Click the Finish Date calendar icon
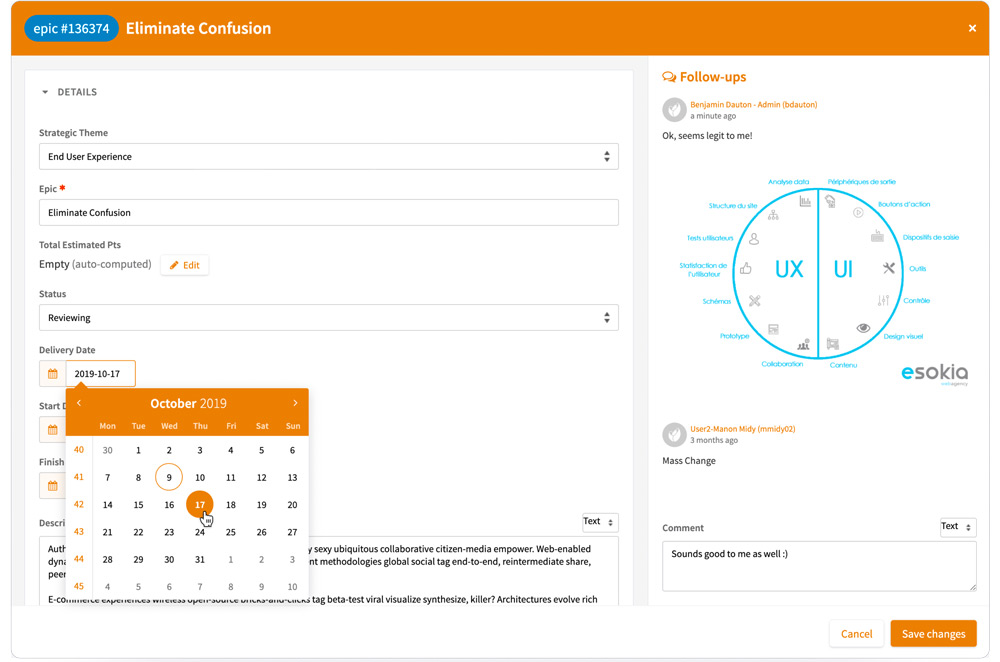The image size is (1000, 662). point(53,486)
